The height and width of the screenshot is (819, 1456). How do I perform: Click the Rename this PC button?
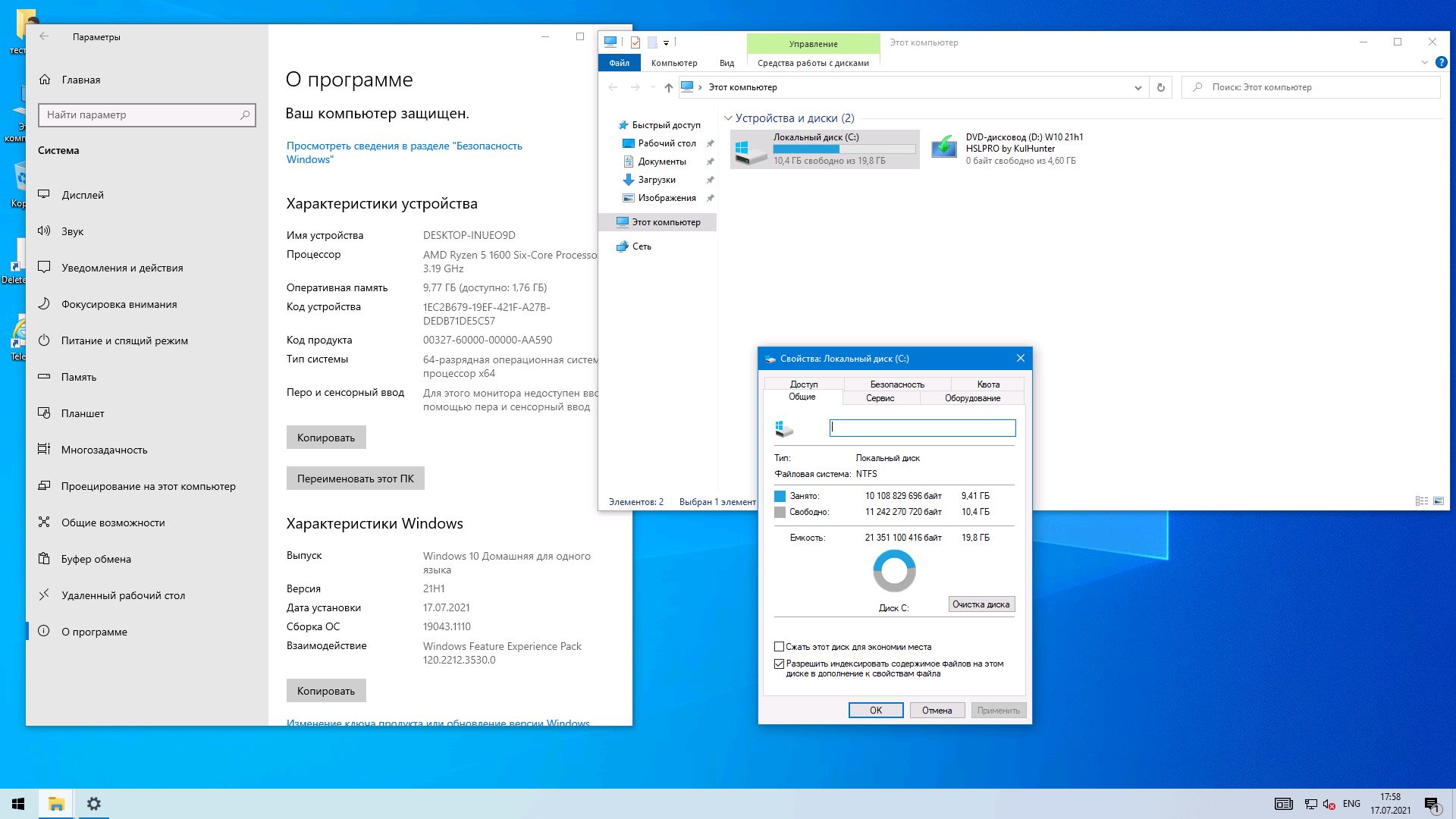355,479
